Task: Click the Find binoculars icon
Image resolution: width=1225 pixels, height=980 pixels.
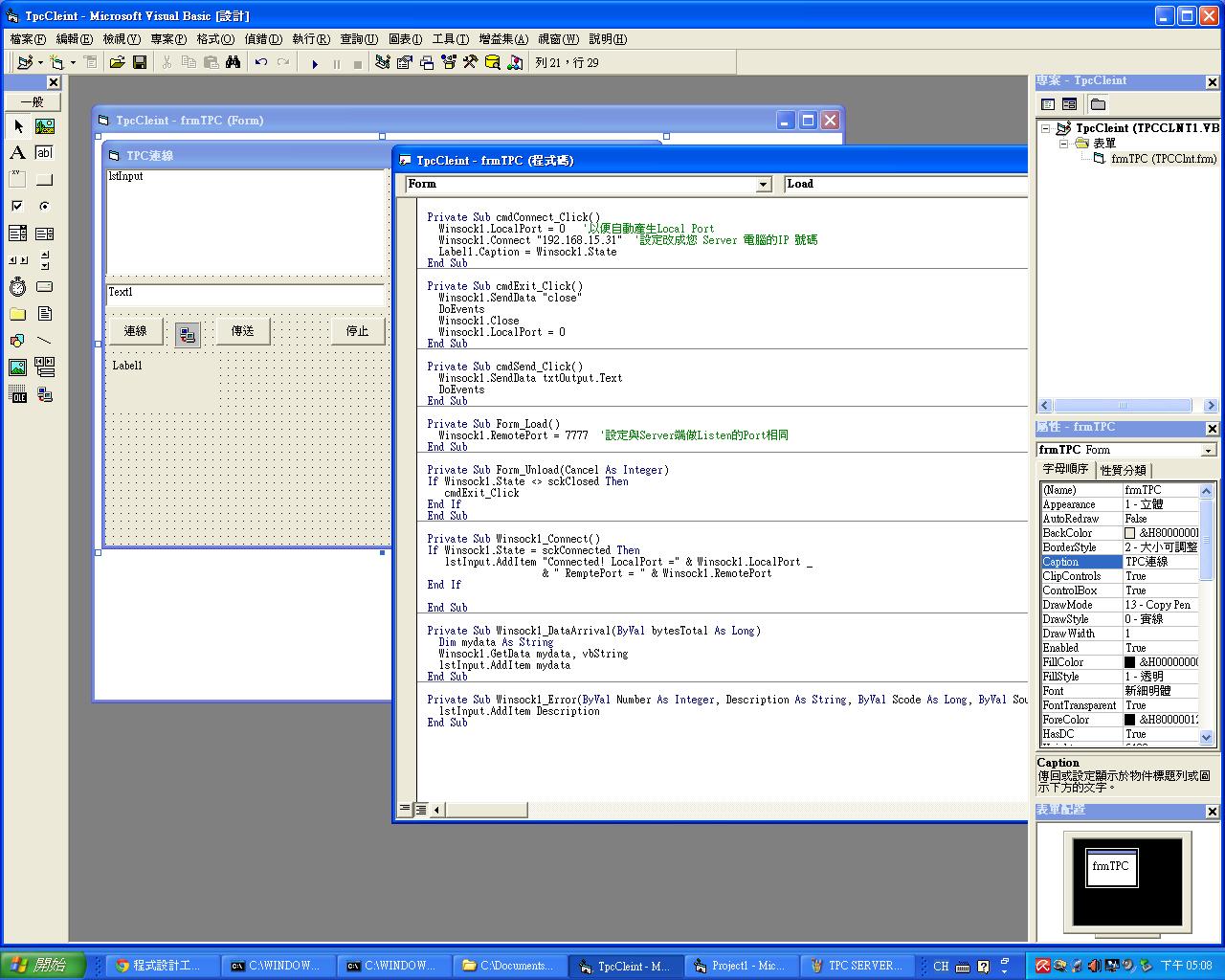Action: 233,62
